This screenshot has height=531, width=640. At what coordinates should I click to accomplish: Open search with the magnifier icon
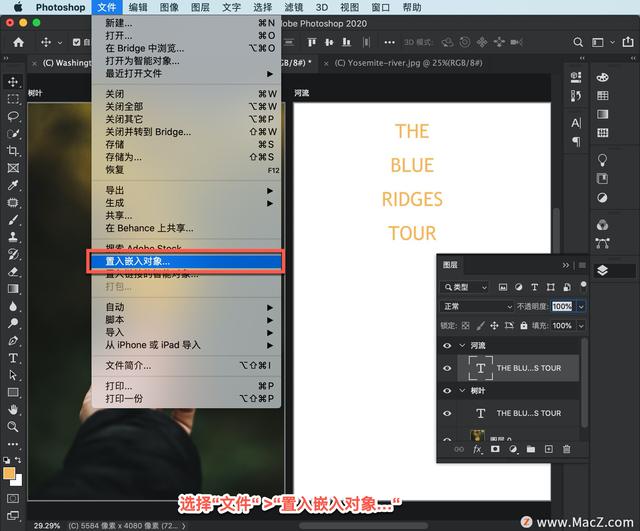pos(578,42)
